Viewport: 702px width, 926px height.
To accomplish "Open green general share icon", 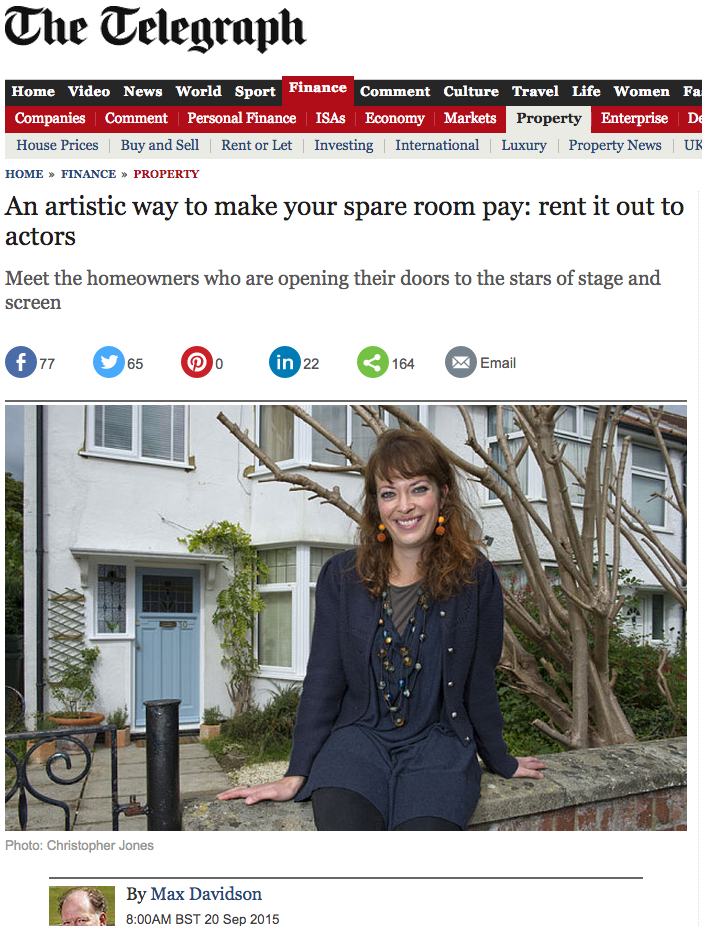I will (x=373, y=362).
